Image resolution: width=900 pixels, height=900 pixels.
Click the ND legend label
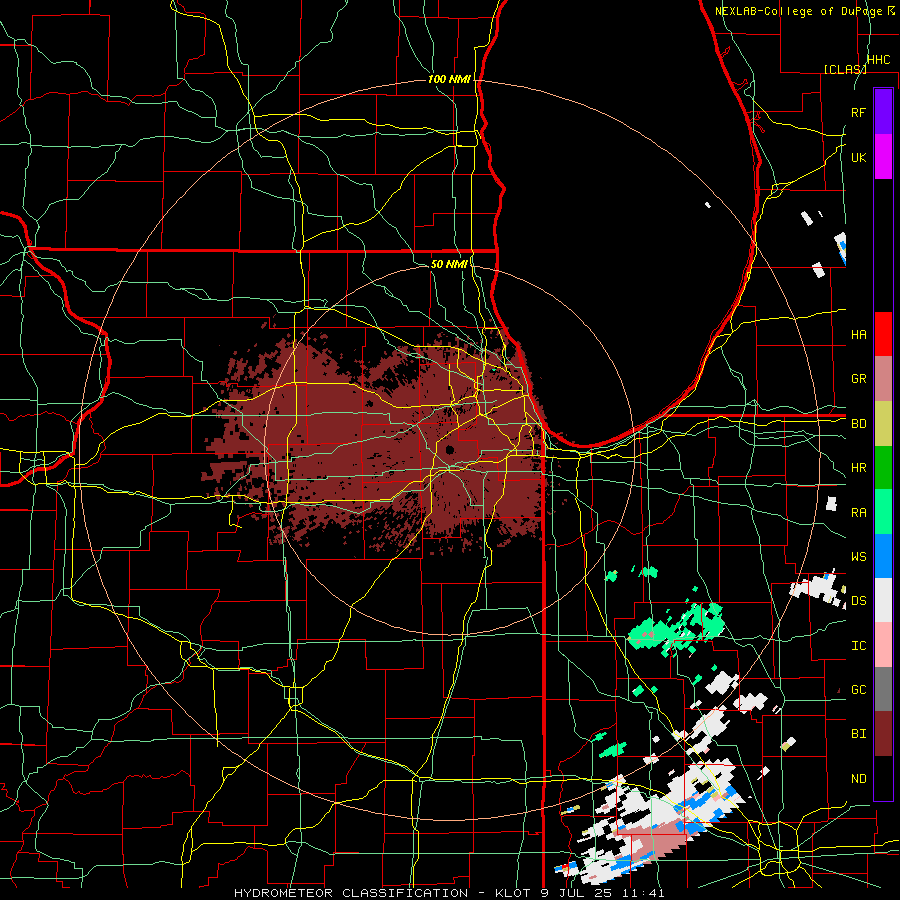point(858,779)
